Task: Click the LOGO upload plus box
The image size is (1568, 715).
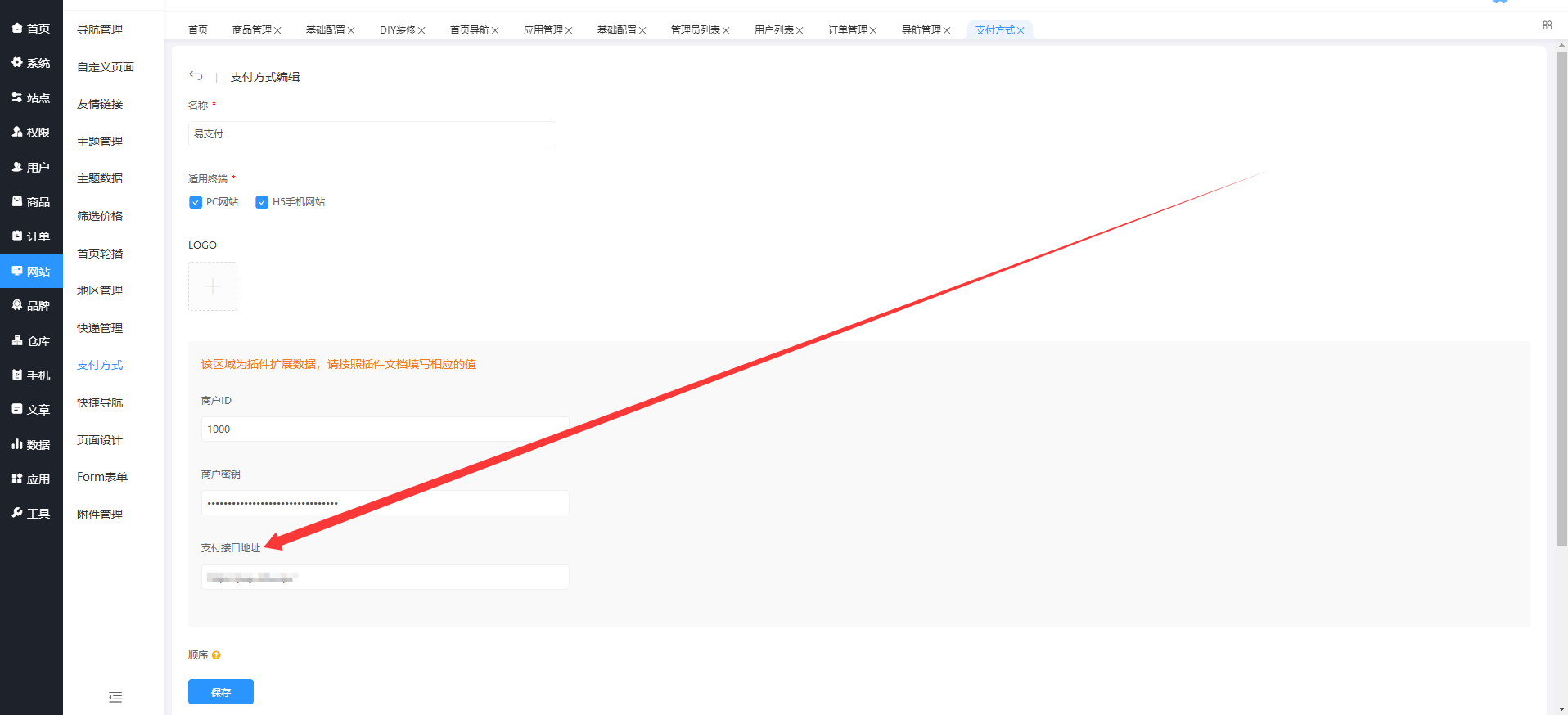Action: coord(213,286)
